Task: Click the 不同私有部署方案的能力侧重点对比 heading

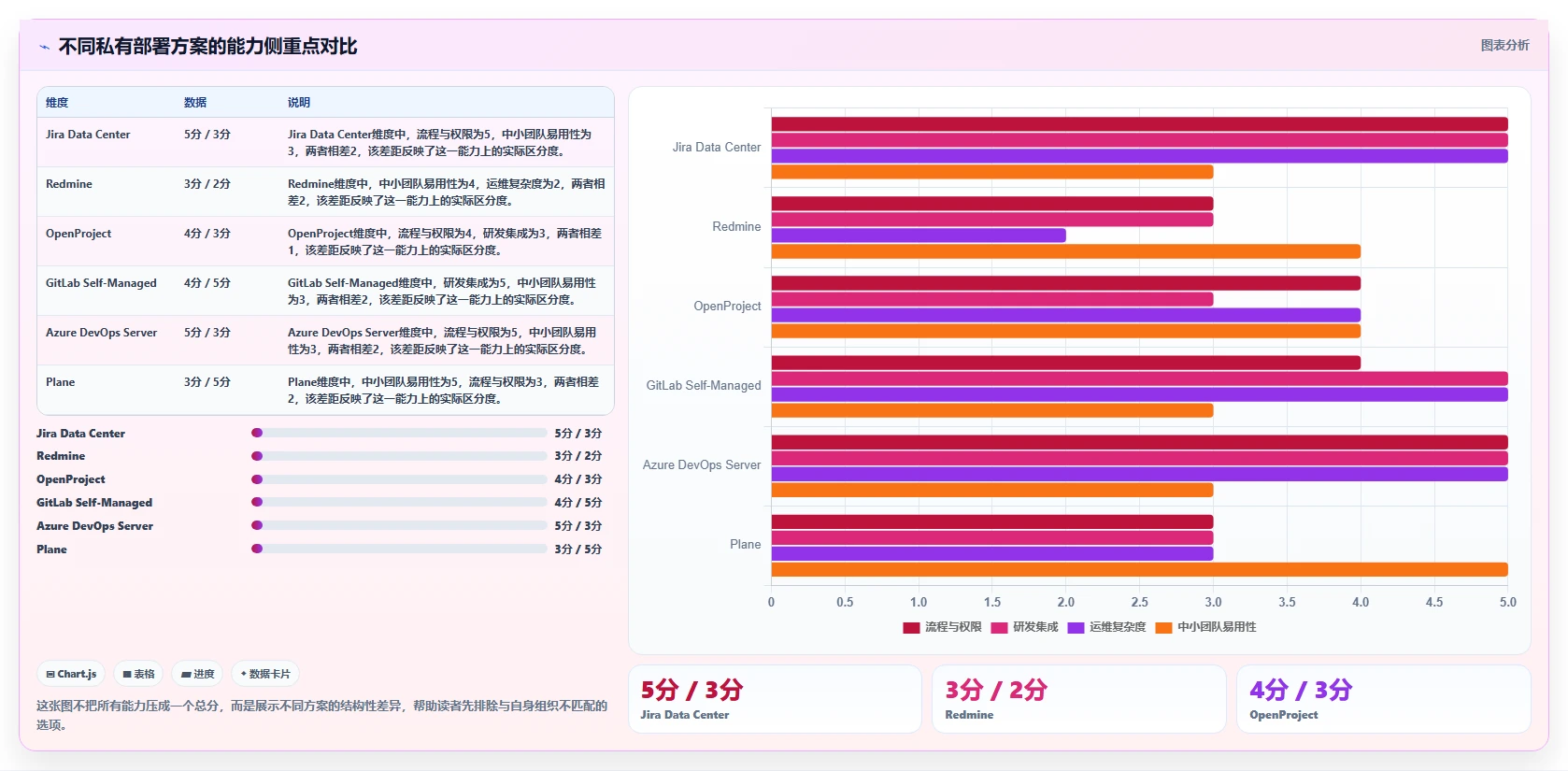Action: click(207, 47)
